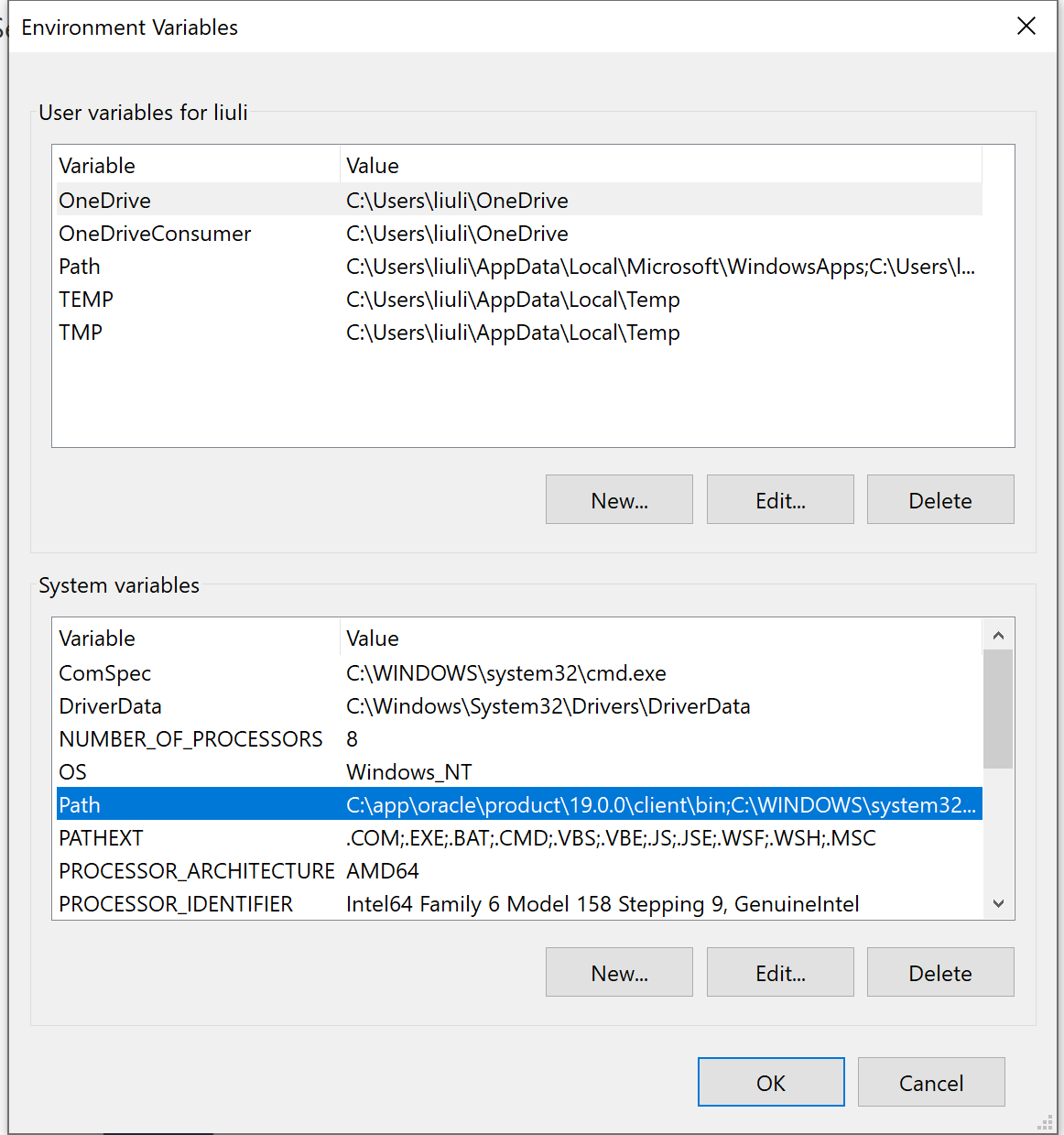Image resolution: width=1064 pixels, height=1135 pixels.
Task: Select the OneDriveConsumer user variable
Action: (155, 234)
